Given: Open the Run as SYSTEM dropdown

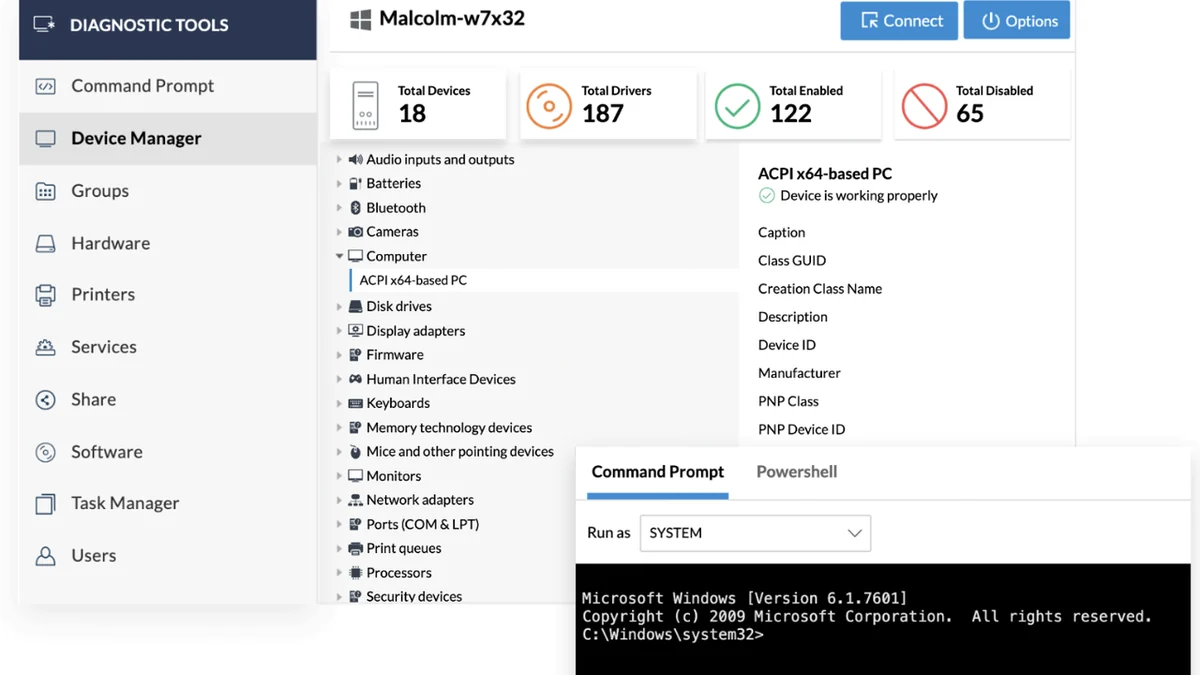Looking at the screenshot, I should 754,533.
